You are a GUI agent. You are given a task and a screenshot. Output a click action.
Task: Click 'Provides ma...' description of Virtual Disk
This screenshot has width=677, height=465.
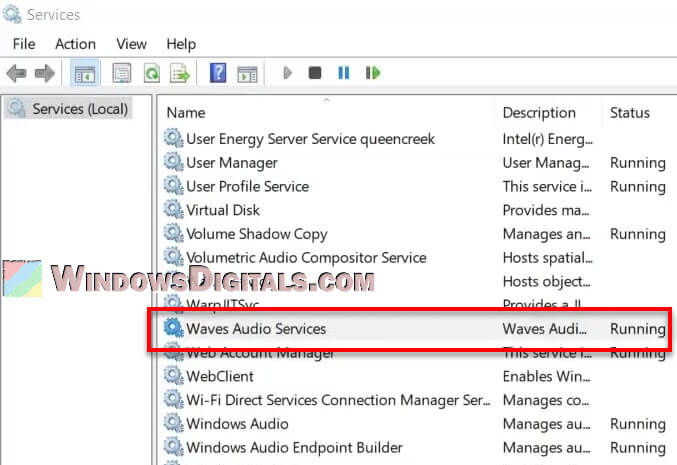tap(546, 211)
